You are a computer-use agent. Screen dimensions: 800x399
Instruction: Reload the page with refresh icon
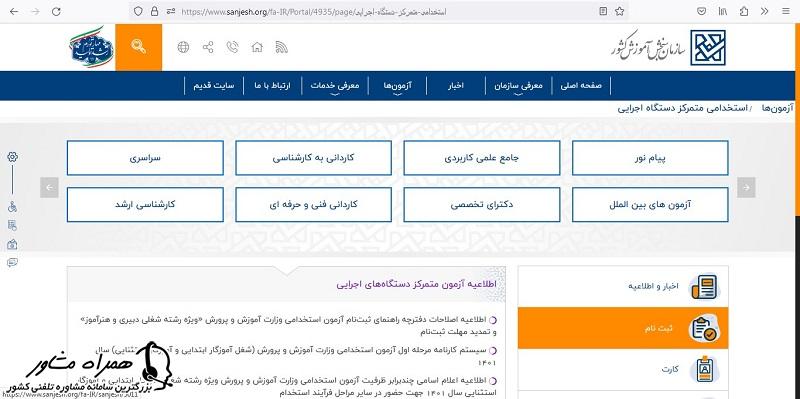point(56,11)
